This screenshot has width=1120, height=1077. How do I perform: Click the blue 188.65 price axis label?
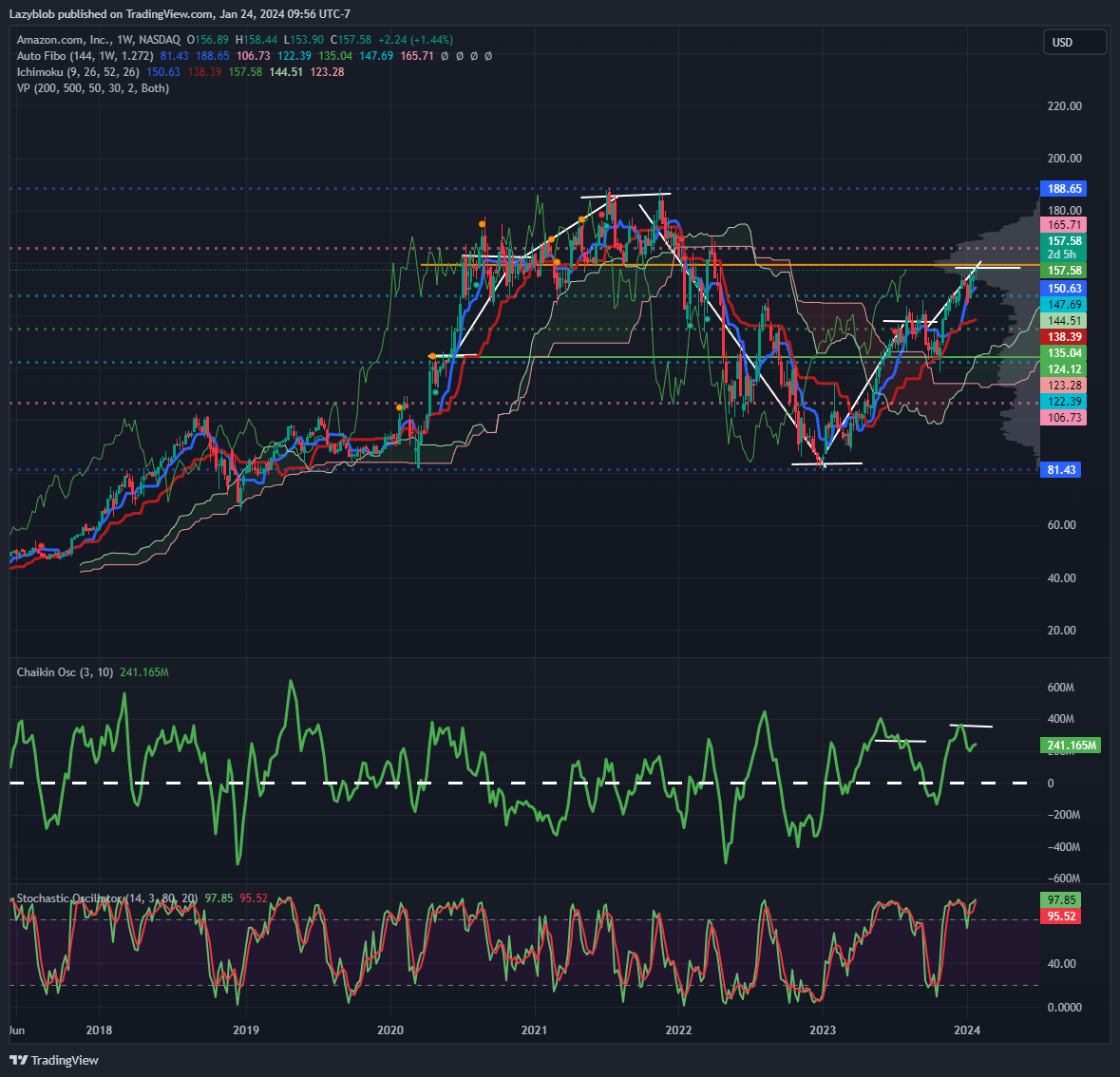(x=1064, y=189)
